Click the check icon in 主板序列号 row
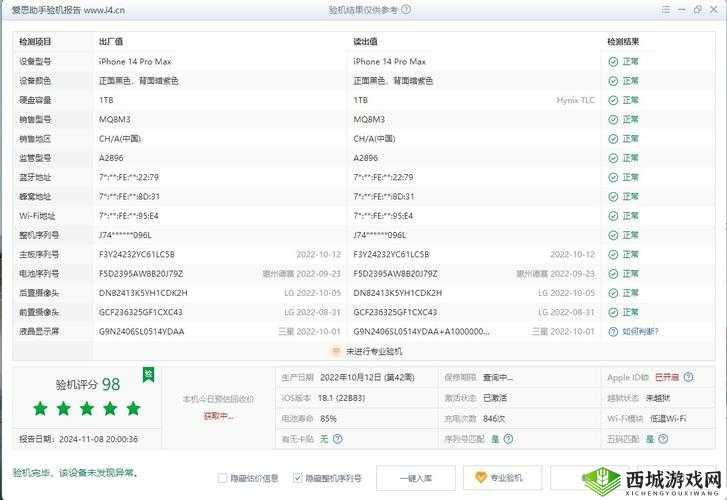 click(613, 255)
